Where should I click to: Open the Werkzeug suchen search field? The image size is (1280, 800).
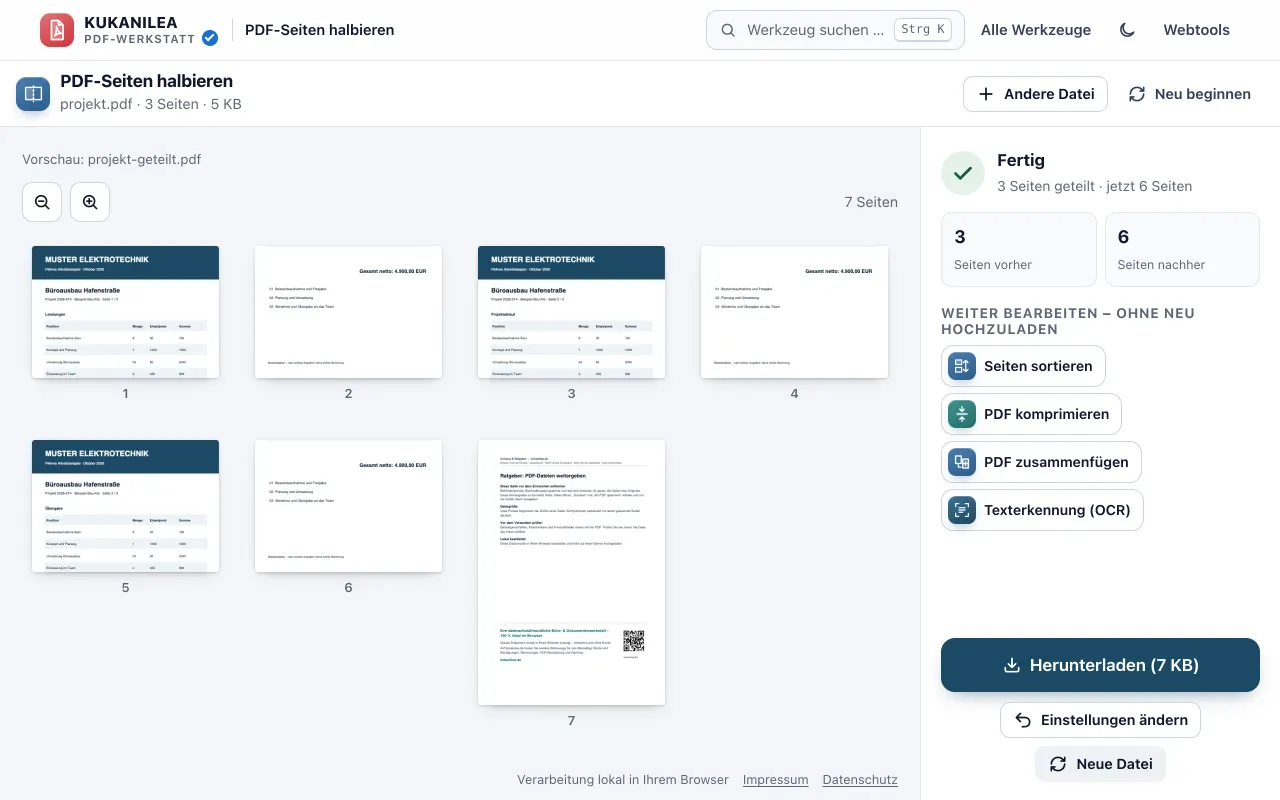(835, 30)
